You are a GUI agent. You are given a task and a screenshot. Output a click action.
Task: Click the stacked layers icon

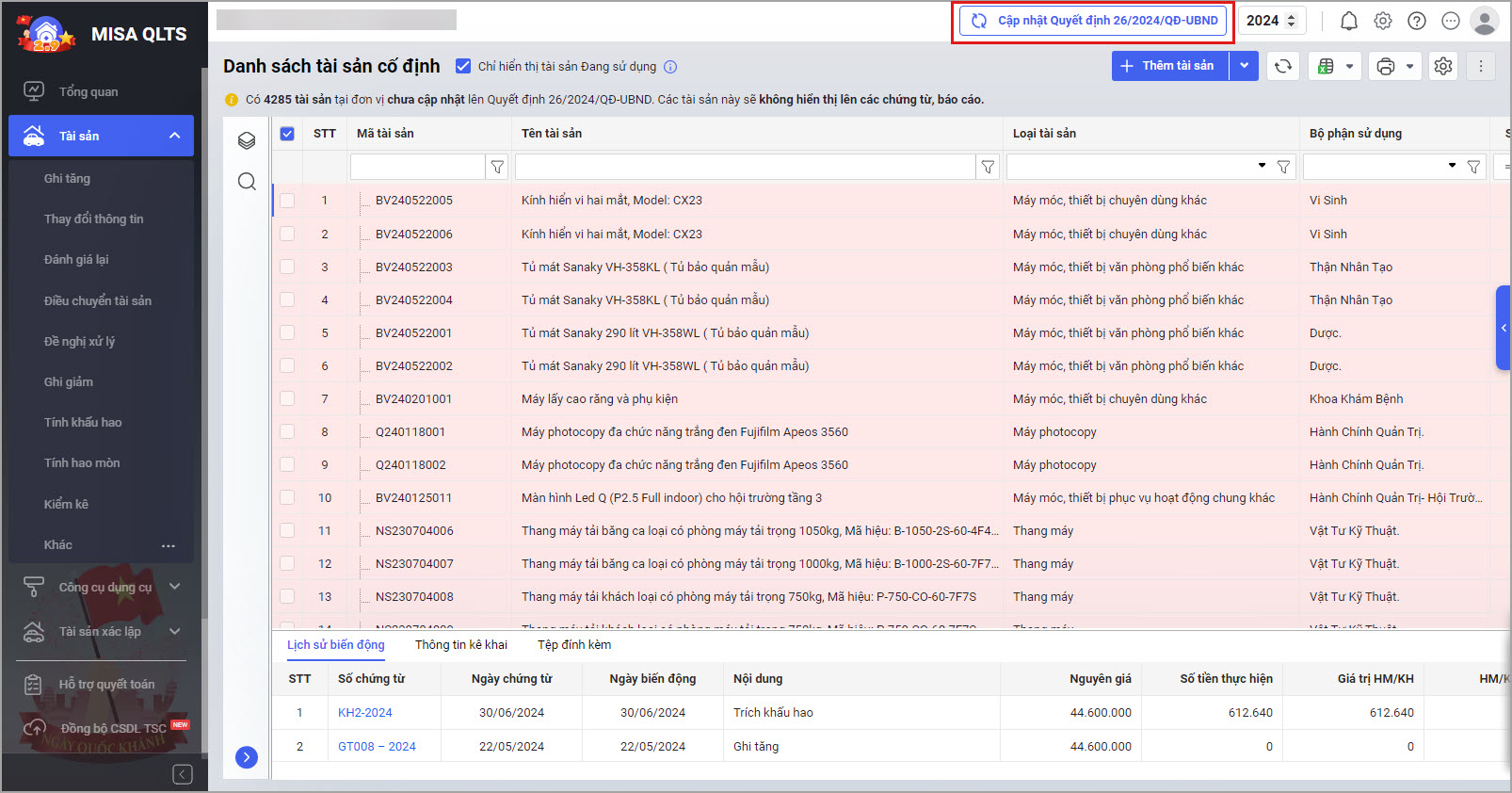(x=247, y=140)
